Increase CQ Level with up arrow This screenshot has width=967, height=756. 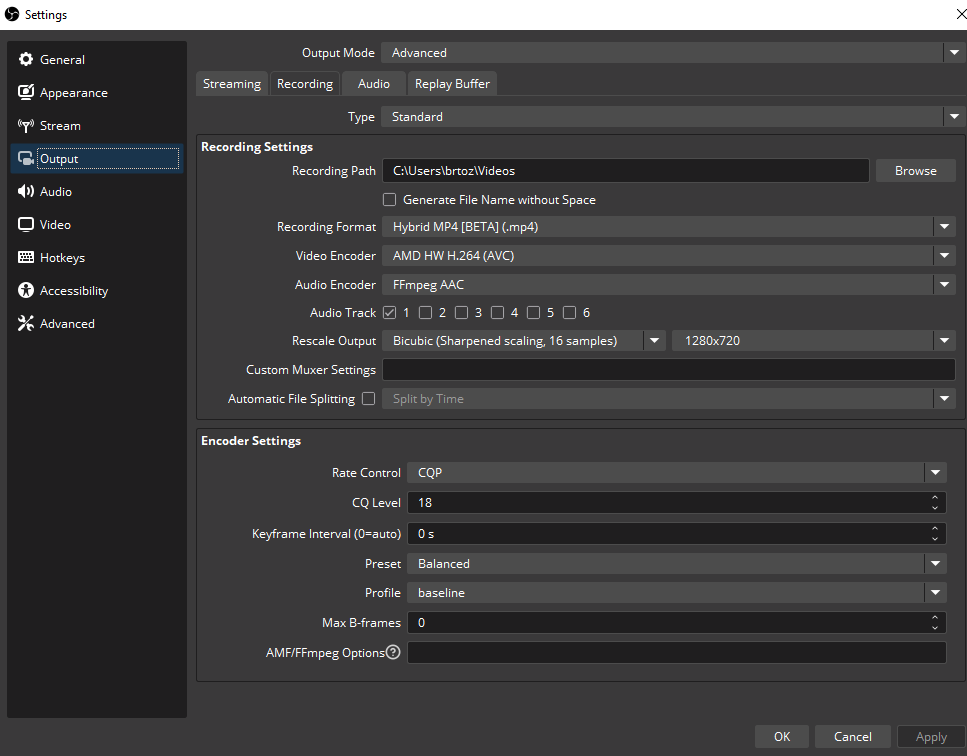[x=935, y=497]
